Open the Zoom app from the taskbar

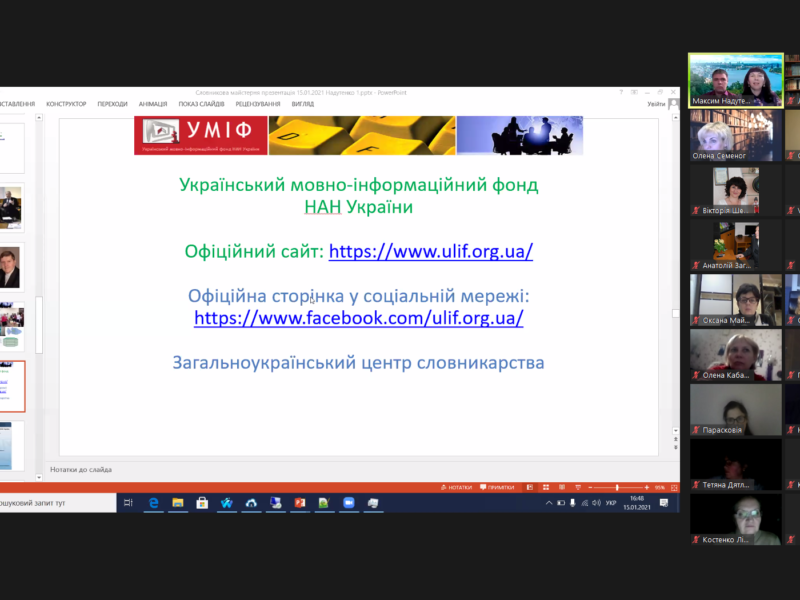(x=349, y=503)
